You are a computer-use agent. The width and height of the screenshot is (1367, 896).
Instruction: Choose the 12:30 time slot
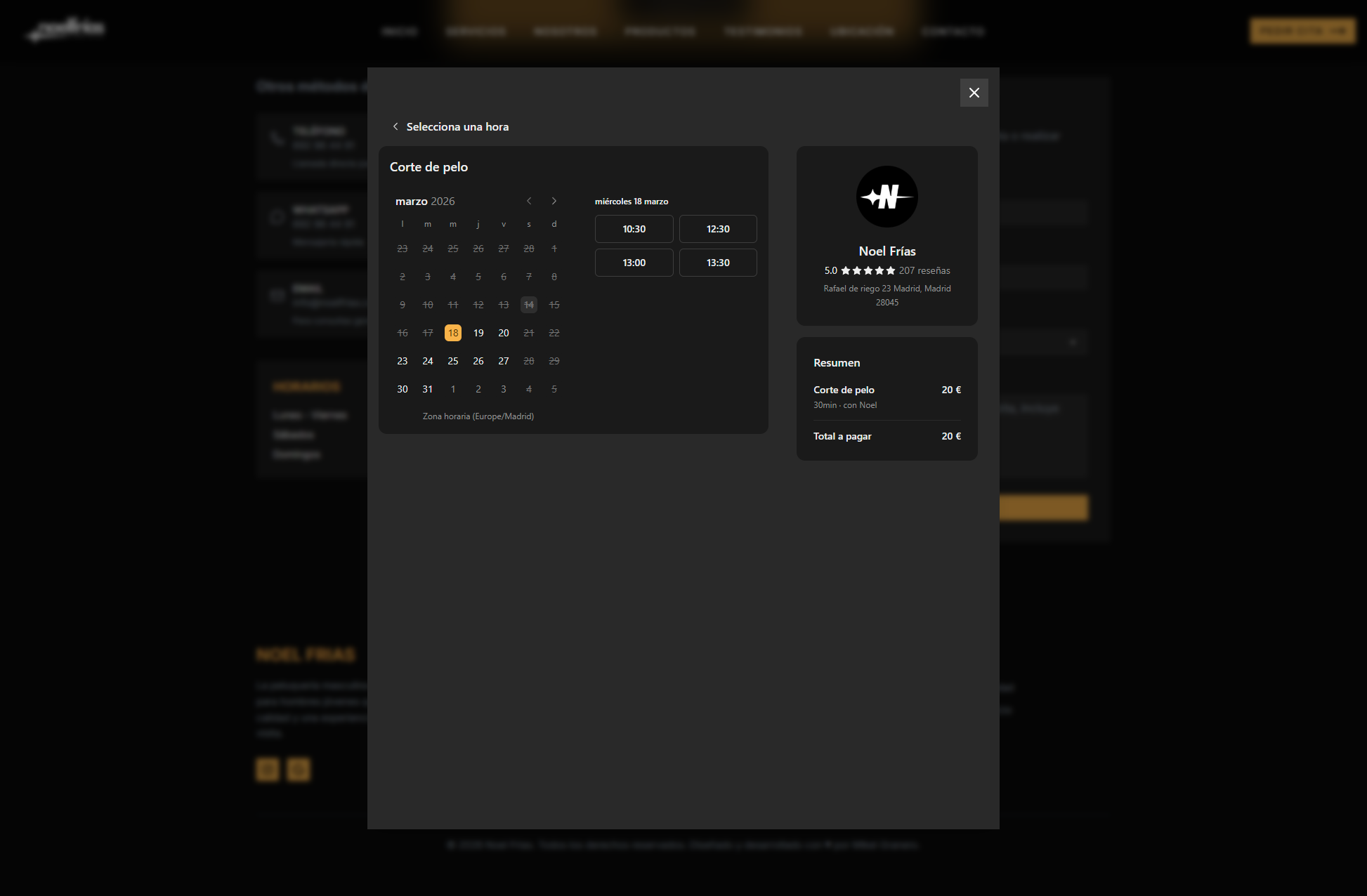click(x=718, y=229)
